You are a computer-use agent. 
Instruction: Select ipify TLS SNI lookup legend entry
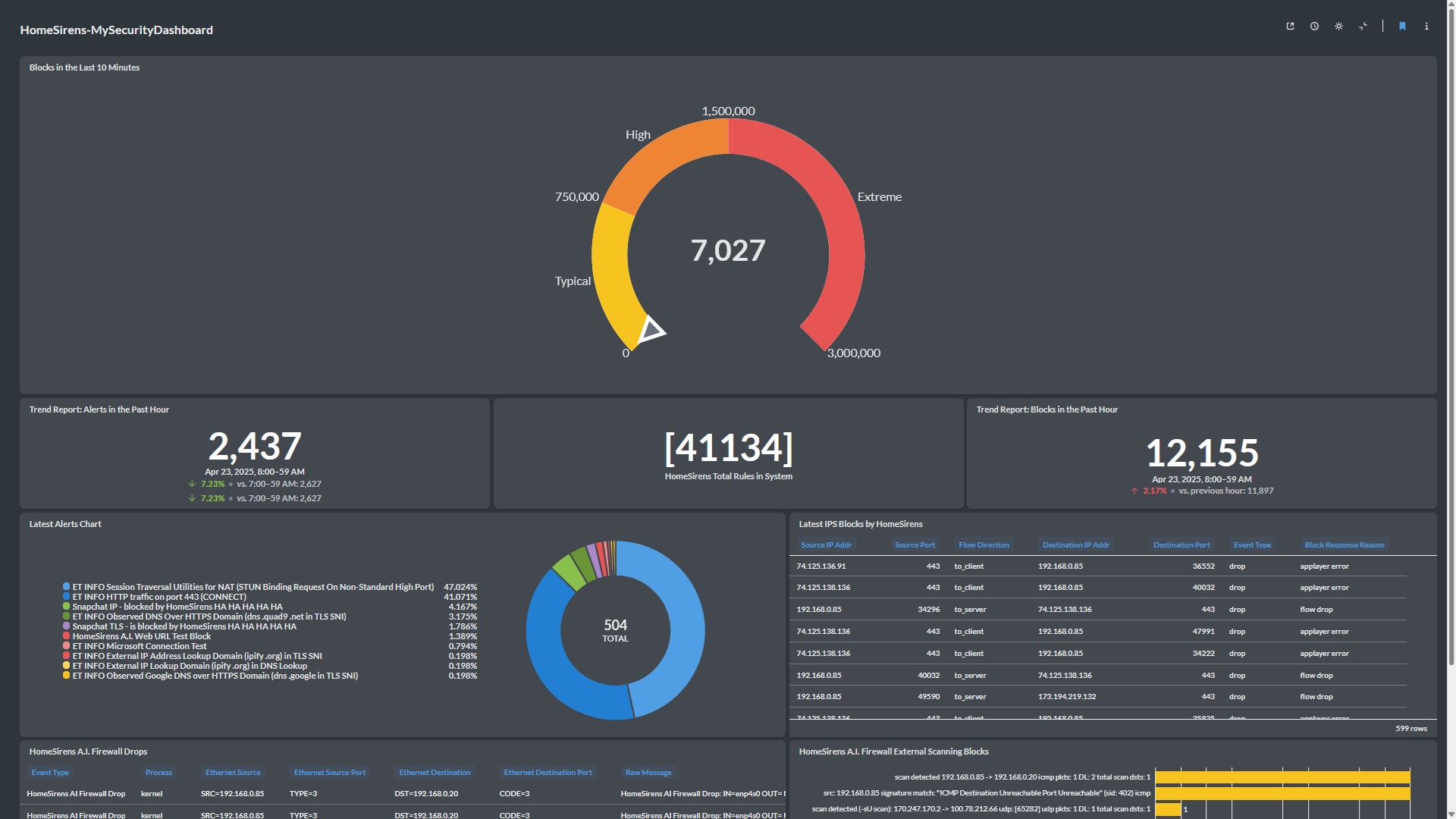tap(197, 656)
